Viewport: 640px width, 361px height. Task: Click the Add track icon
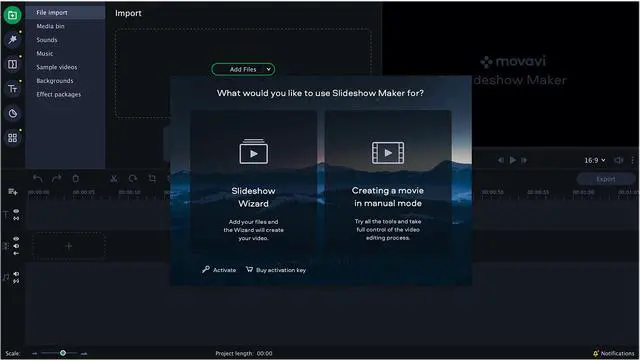tap(13, 192)
